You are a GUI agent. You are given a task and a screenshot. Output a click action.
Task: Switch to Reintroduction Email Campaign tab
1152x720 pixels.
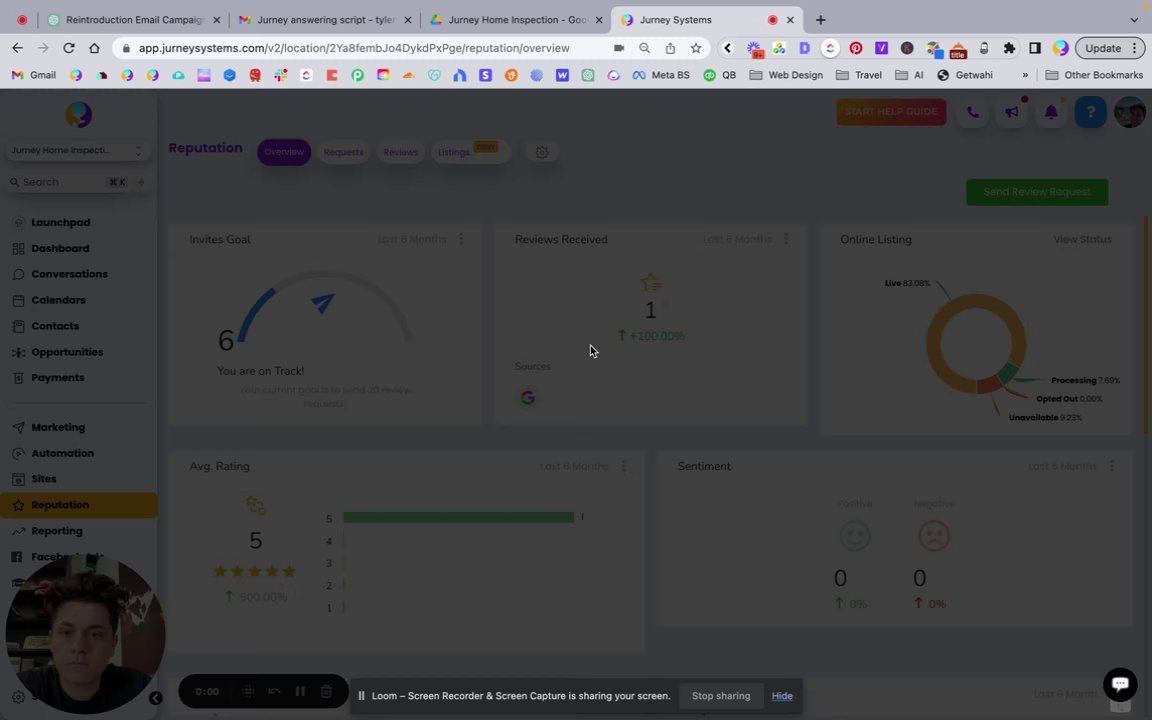point(134,20)
